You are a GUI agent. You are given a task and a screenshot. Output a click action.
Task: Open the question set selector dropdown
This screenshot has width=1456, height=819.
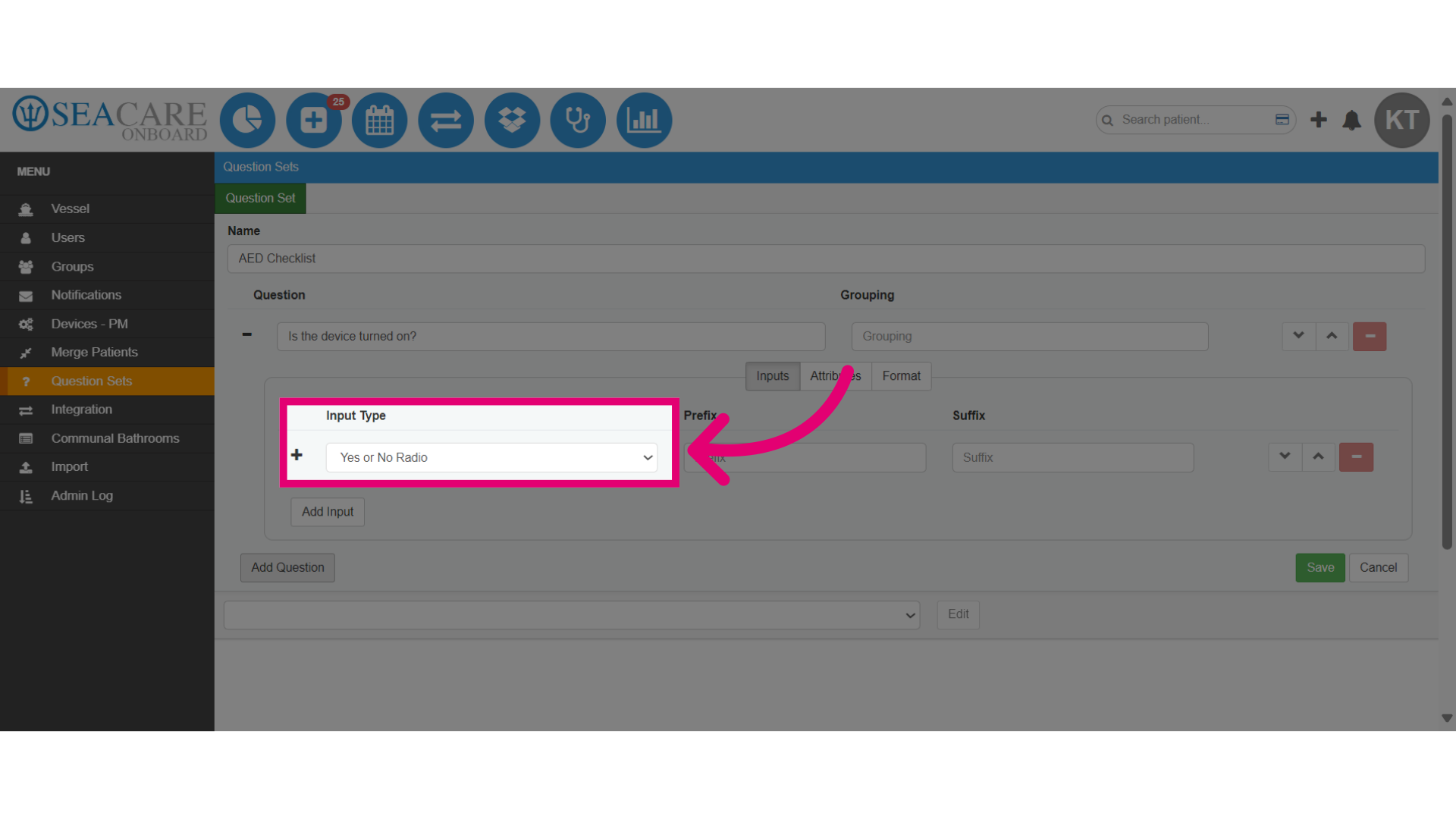[572, 615]
